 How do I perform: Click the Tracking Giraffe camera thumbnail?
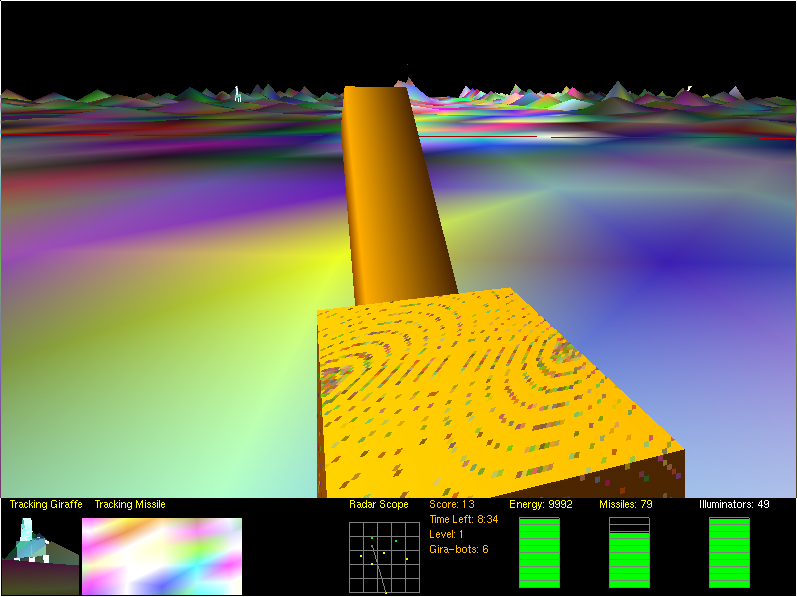(x=41, y=555)
